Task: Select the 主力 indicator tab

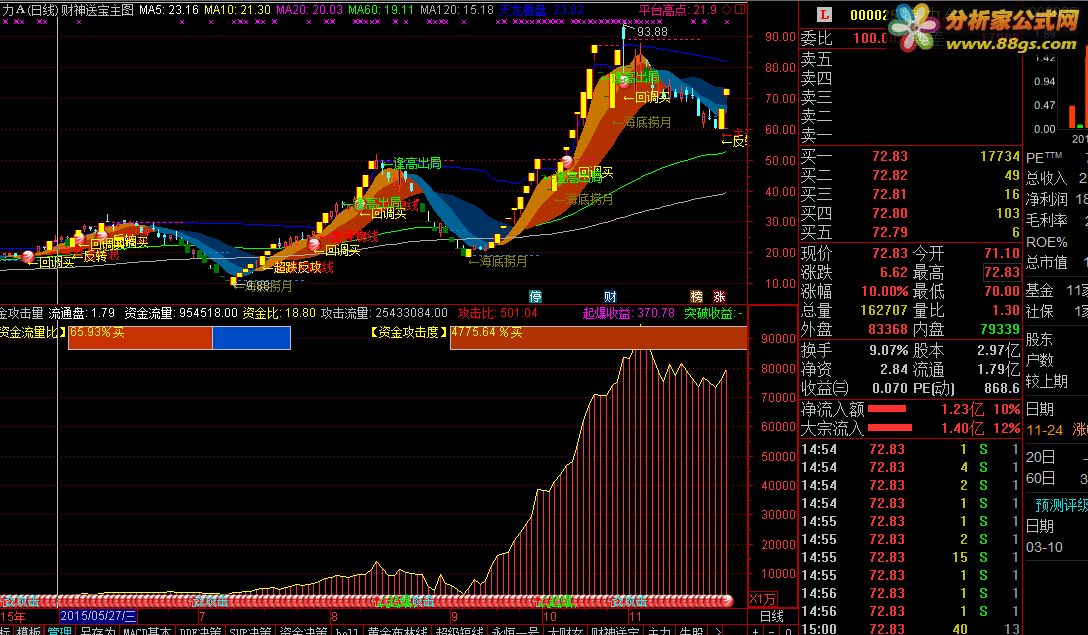Action: click(x=658, y=630)
